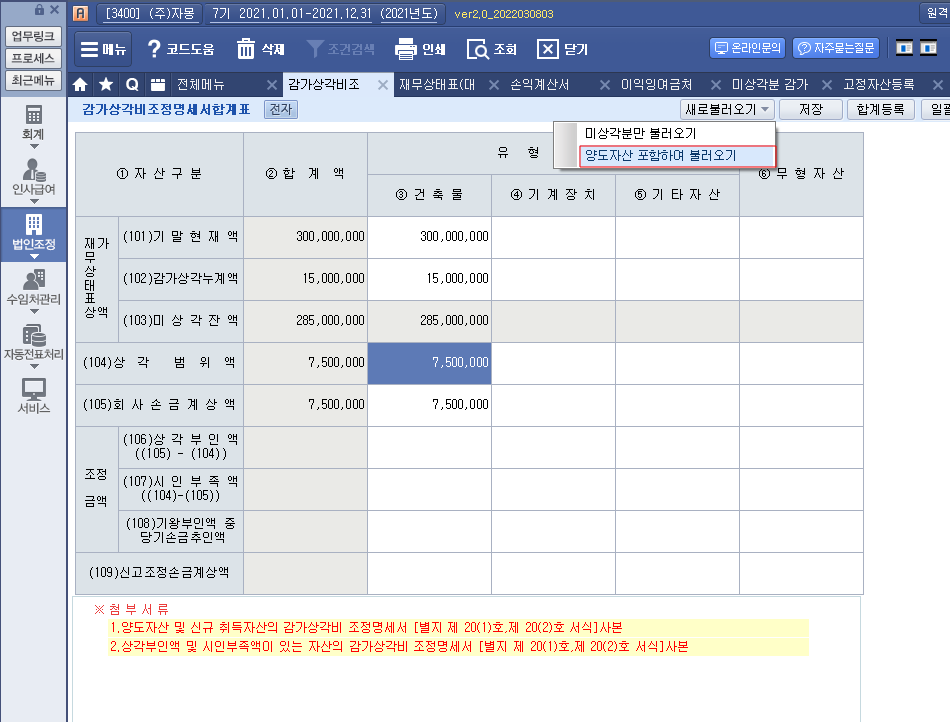
Task: Click the 업무링크 button
Action: point(33,36)
